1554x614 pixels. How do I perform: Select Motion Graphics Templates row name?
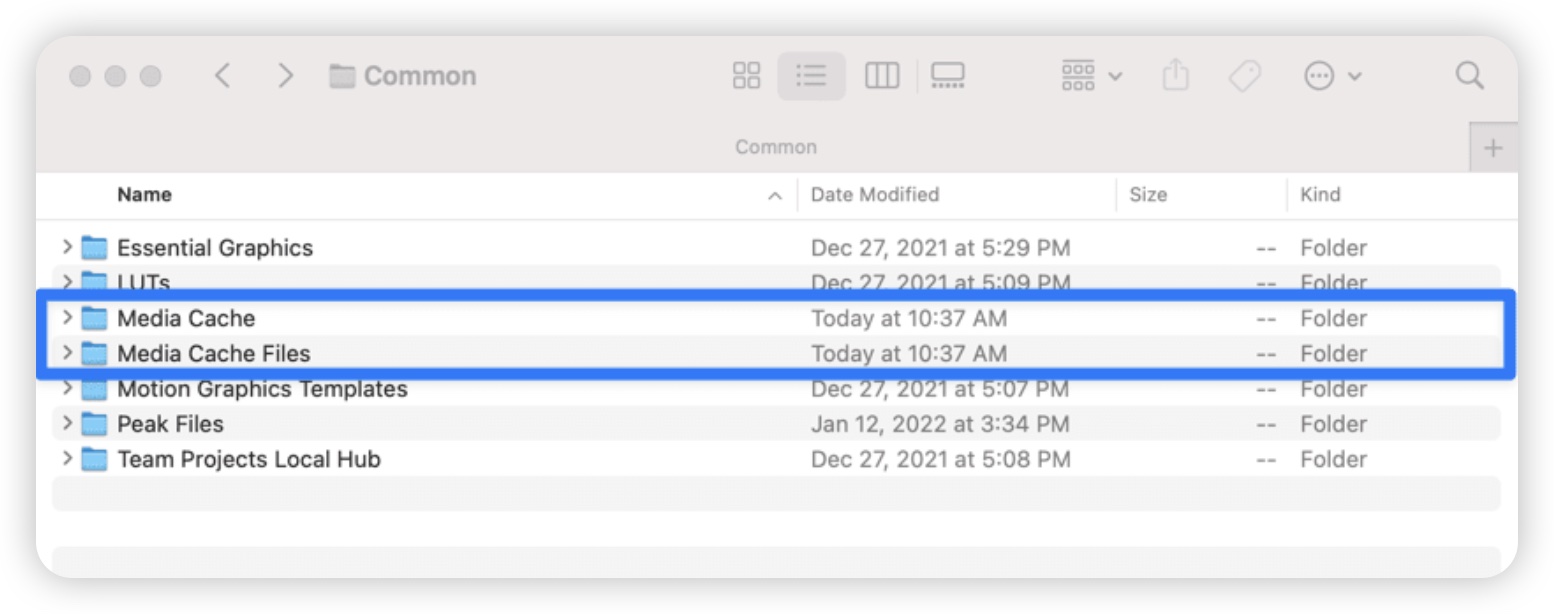click(x=262, y=388)
